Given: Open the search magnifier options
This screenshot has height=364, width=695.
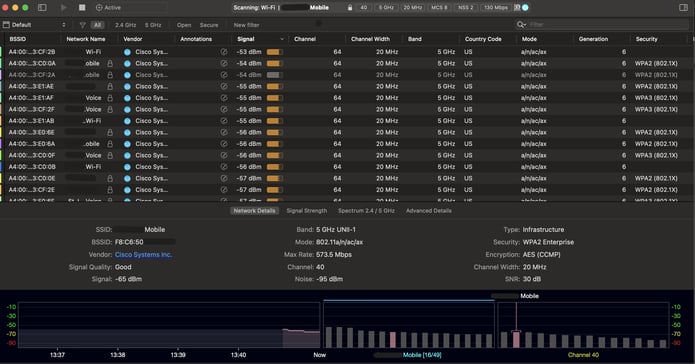Looking at the screenshot, I should coord(521,24).
